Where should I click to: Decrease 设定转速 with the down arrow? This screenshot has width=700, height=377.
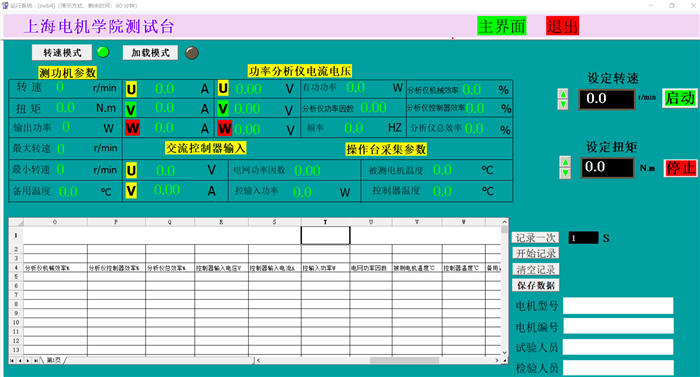tap(563, 104)
